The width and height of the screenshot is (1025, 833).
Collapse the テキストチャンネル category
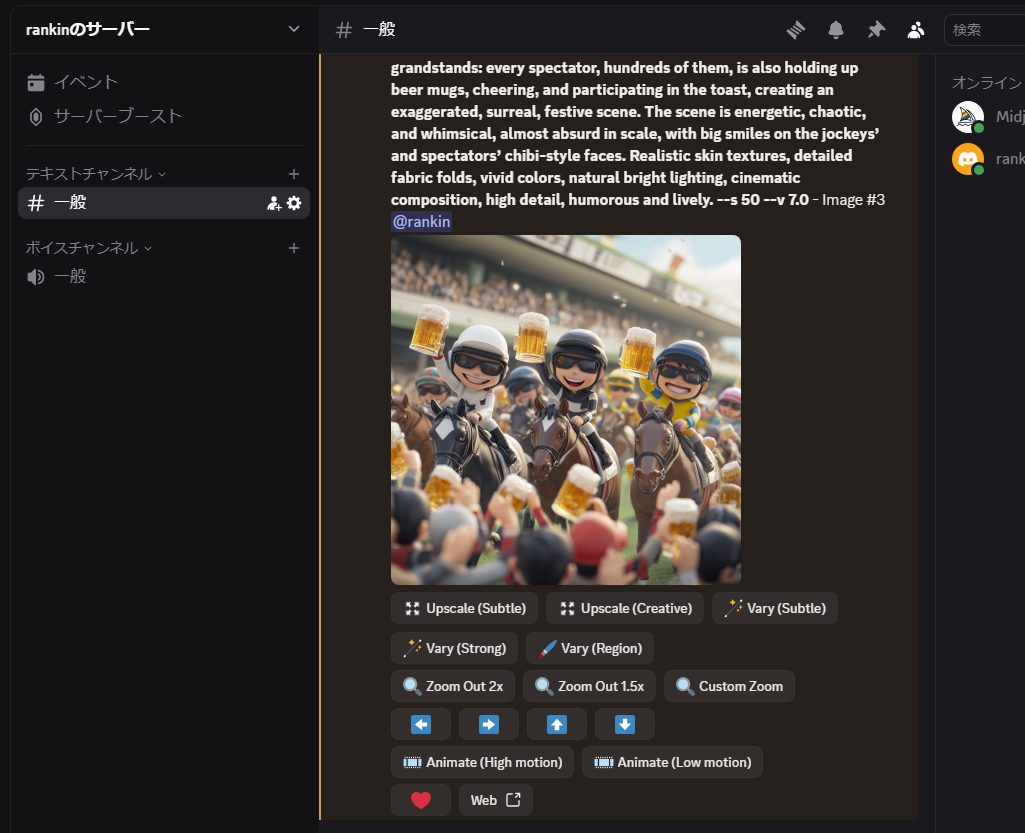coord(96,174)
